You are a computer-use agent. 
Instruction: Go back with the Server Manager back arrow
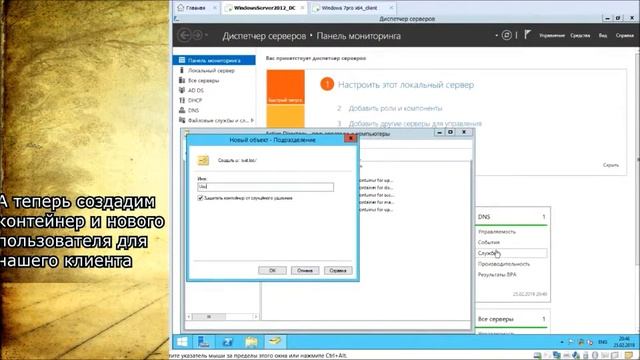[184, 35]
